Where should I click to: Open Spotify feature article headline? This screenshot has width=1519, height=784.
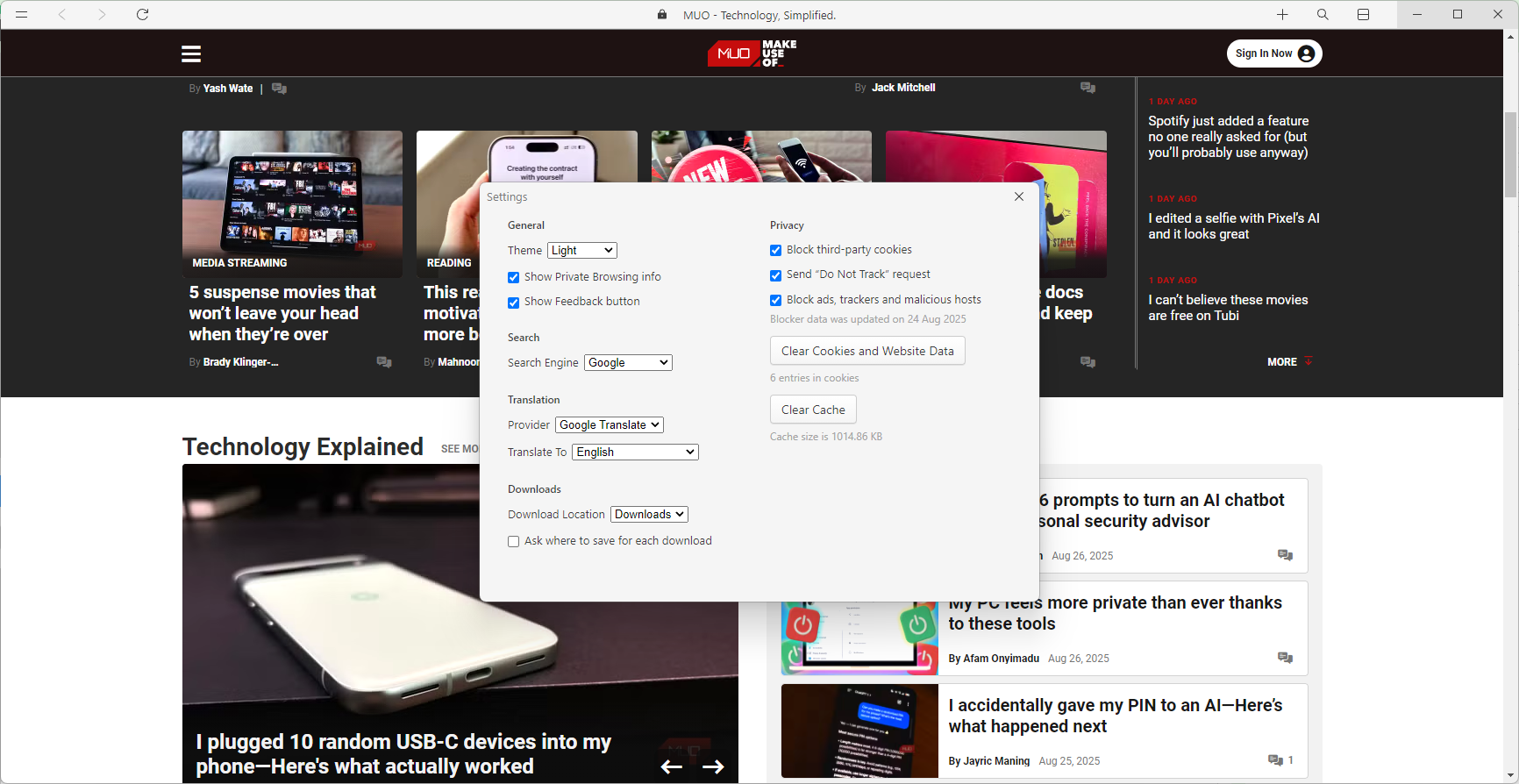[1228, 137]
